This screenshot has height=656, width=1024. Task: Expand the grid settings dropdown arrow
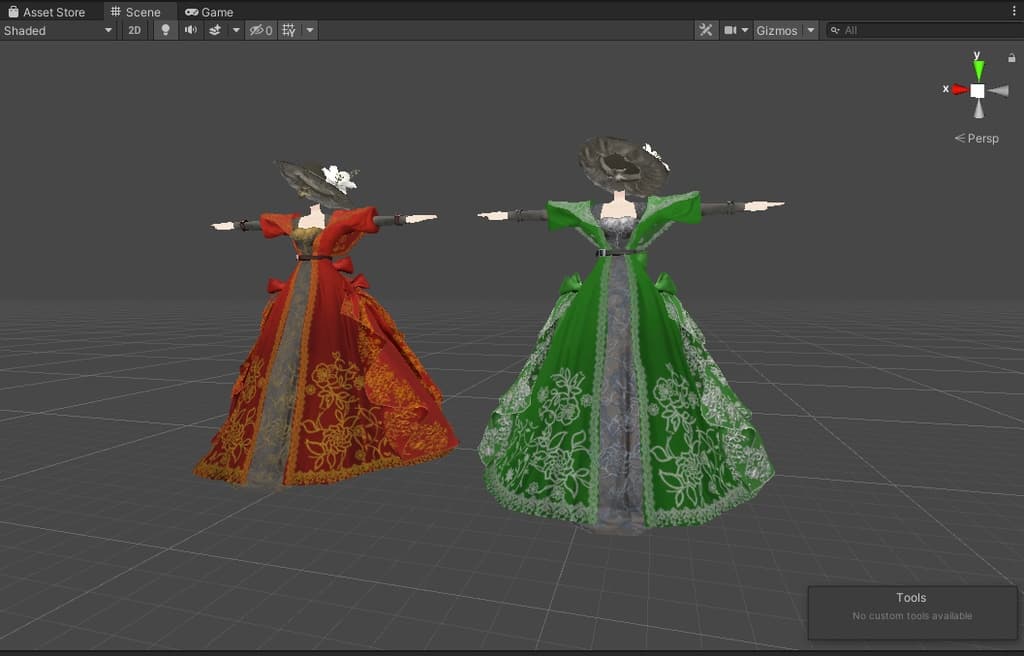tap(310, 30)
